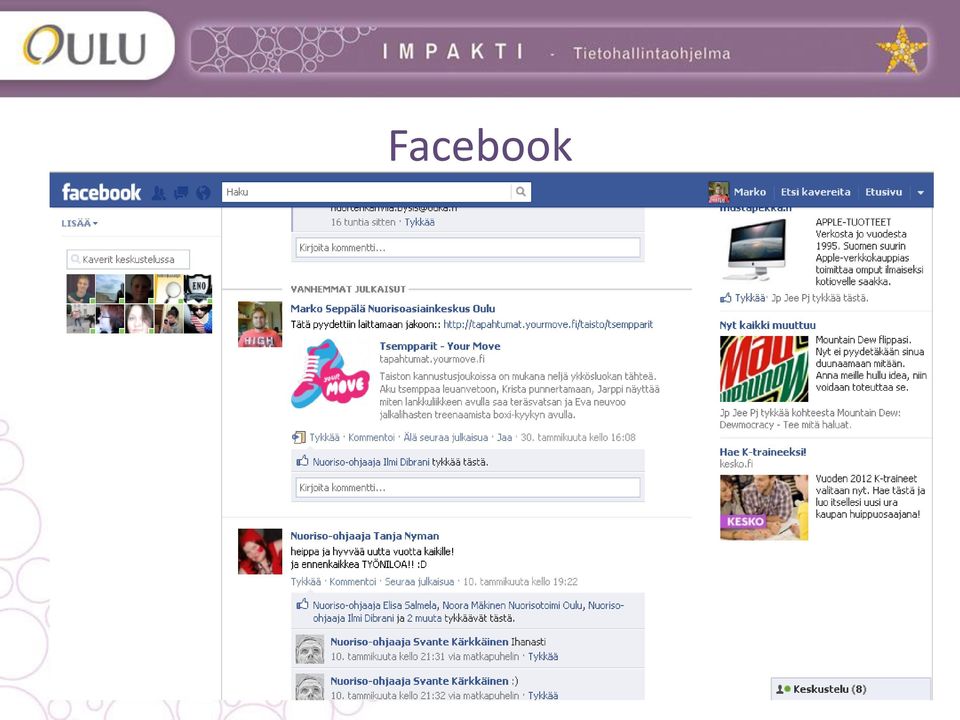Click the Mountain Dew ad image

[763, 369]
